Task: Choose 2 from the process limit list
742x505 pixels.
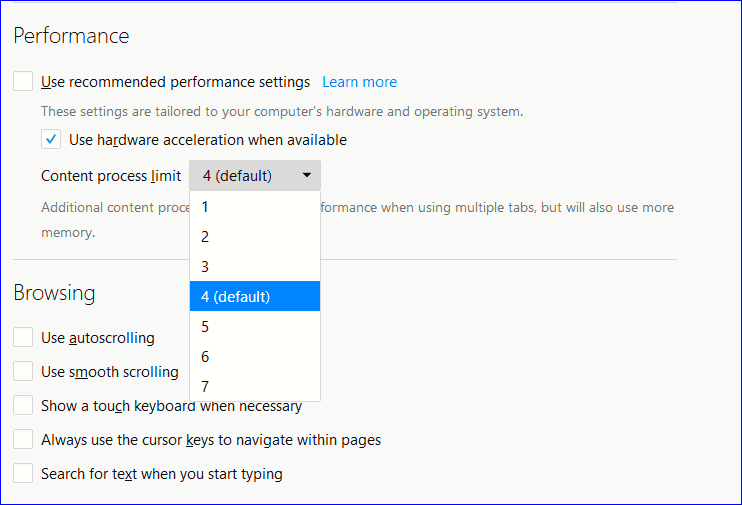Action: click(205, 237)
